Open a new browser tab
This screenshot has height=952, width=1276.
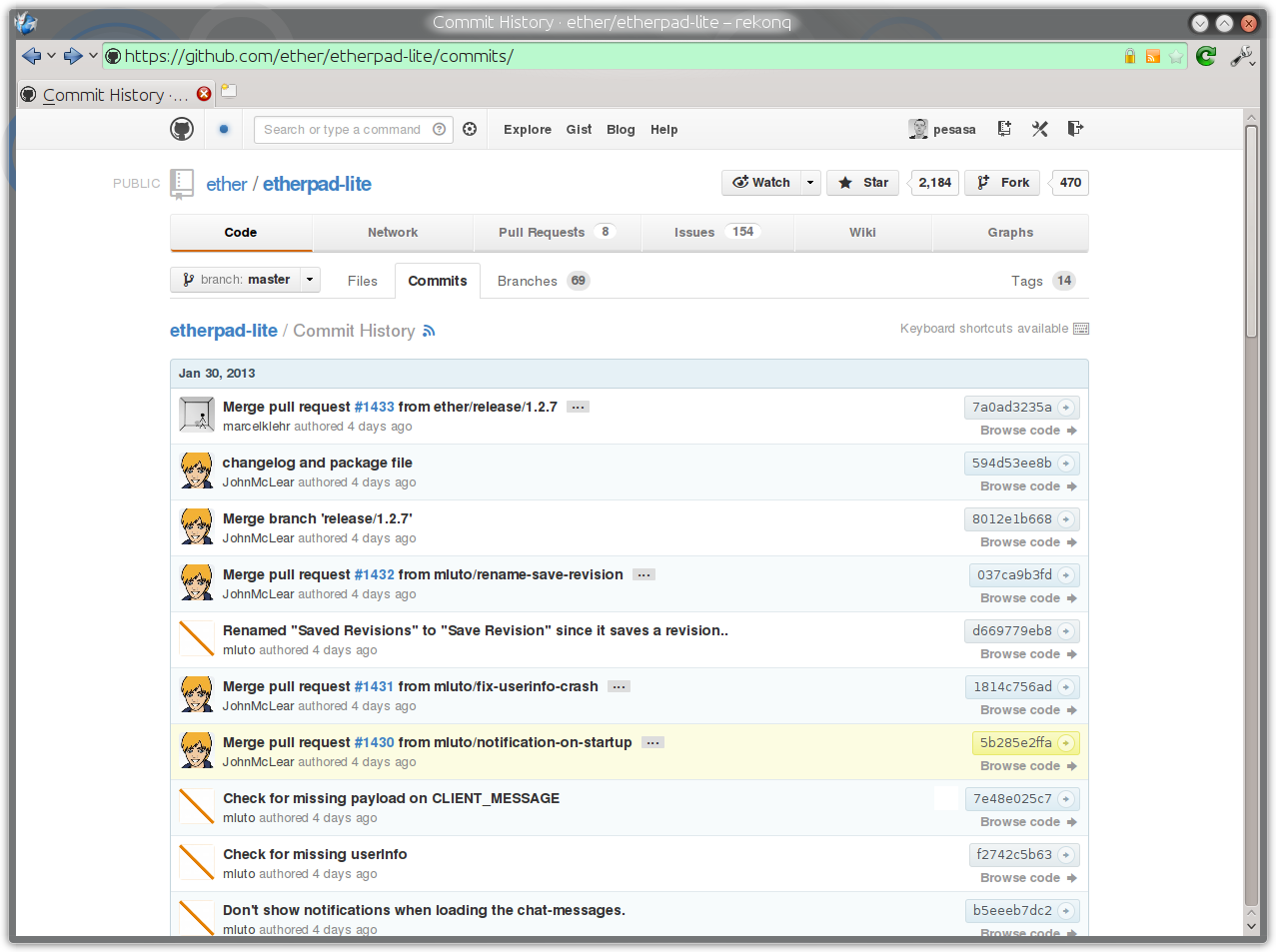[229, 92]
